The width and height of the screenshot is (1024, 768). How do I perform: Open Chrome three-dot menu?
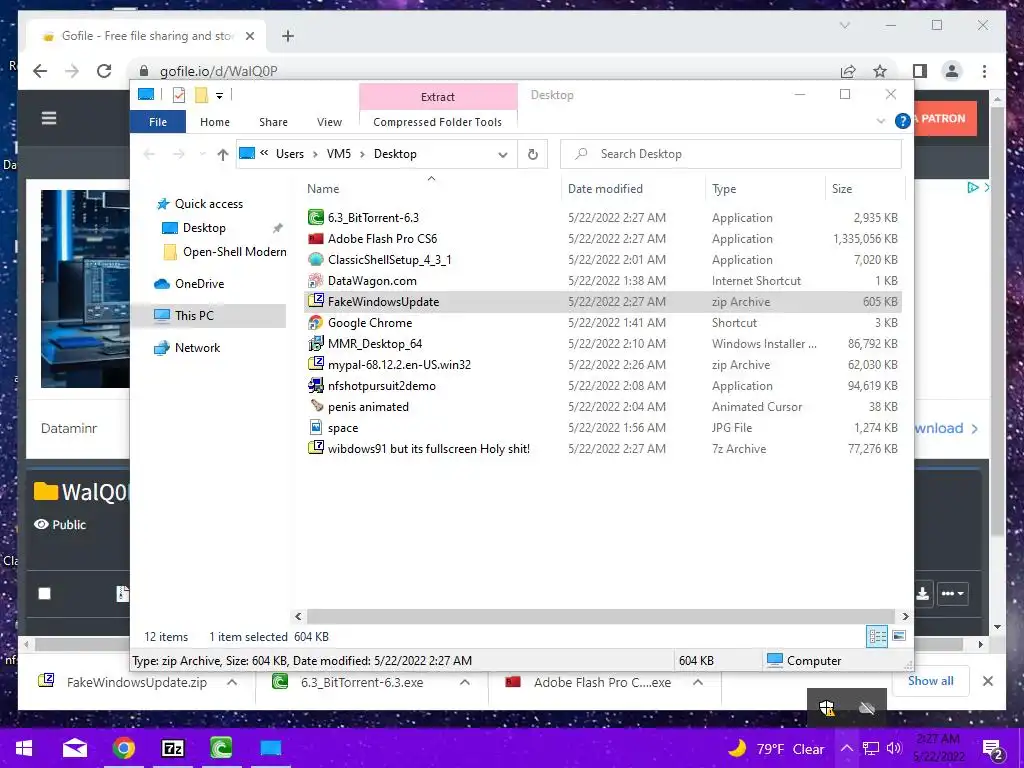(984, 71)
